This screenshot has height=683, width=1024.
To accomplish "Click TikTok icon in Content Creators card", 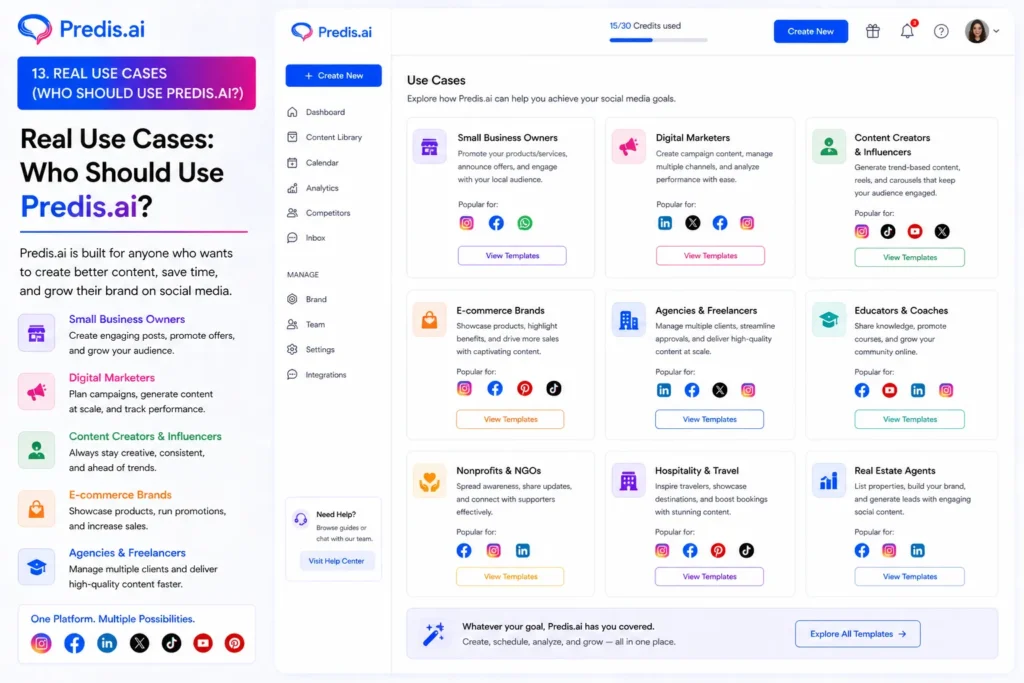I will [x=888, y=231].
